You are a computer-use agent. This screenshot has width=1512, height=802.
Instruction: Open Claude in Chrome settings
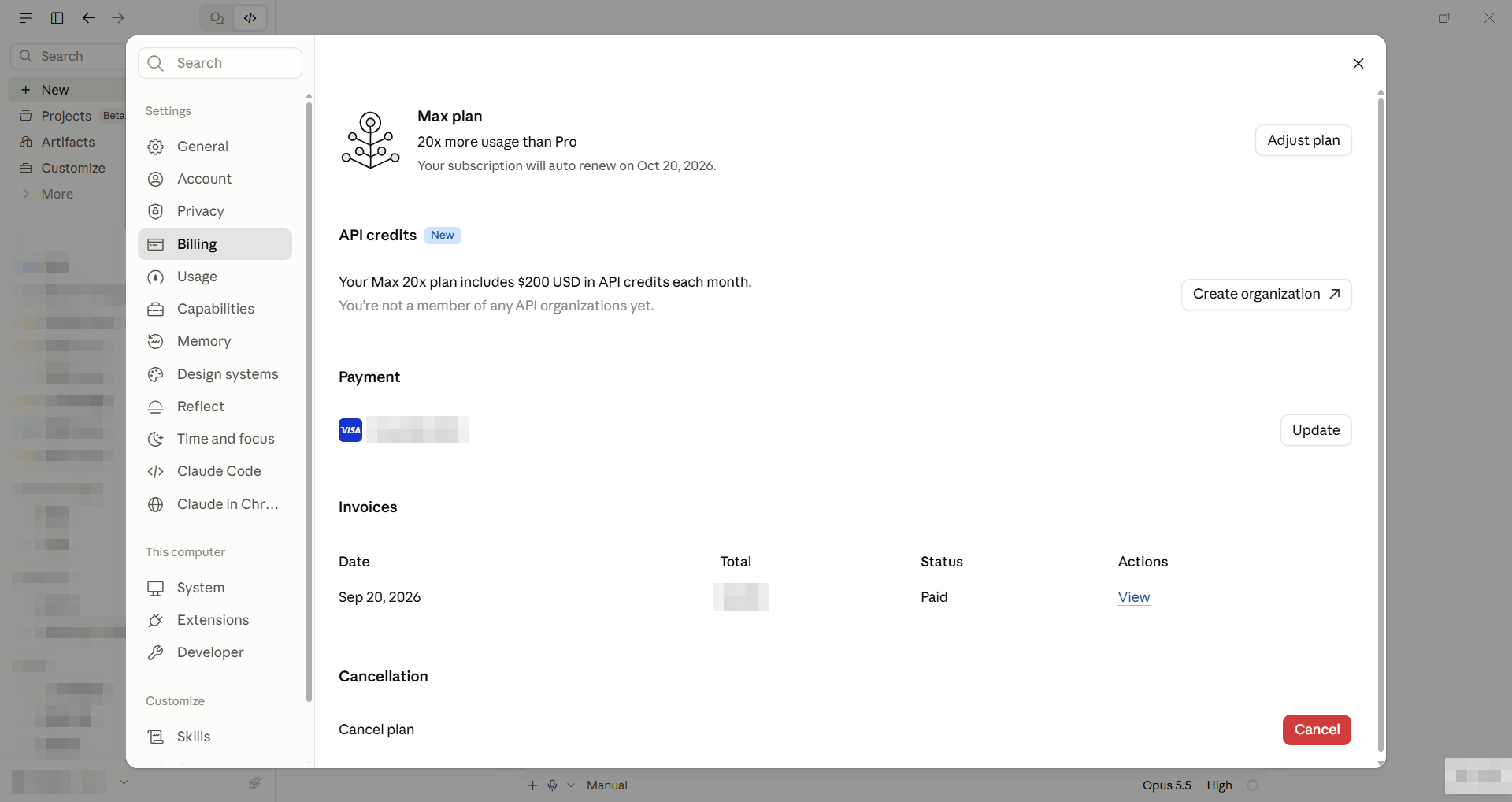pyautogui.click(x=215, y=504)
